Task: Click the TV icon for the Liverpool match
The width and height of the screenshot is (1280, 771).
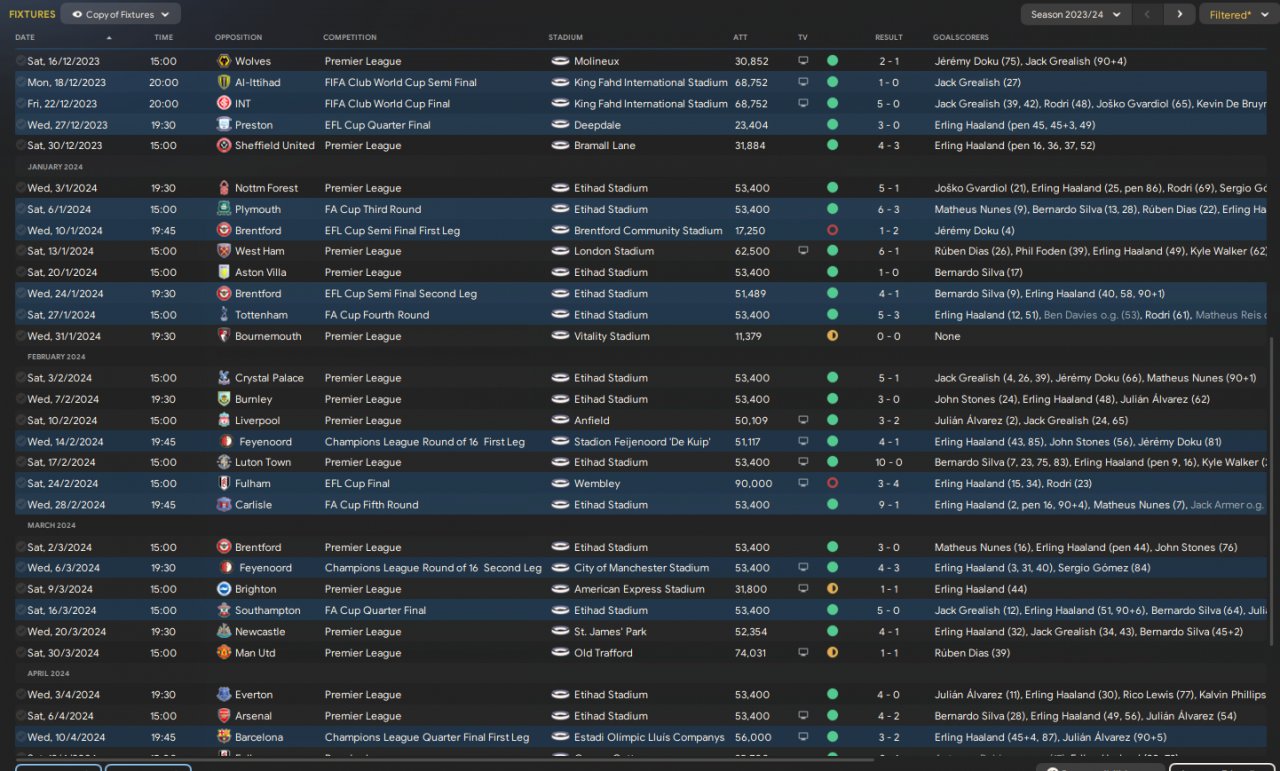Action: point(803,421)
